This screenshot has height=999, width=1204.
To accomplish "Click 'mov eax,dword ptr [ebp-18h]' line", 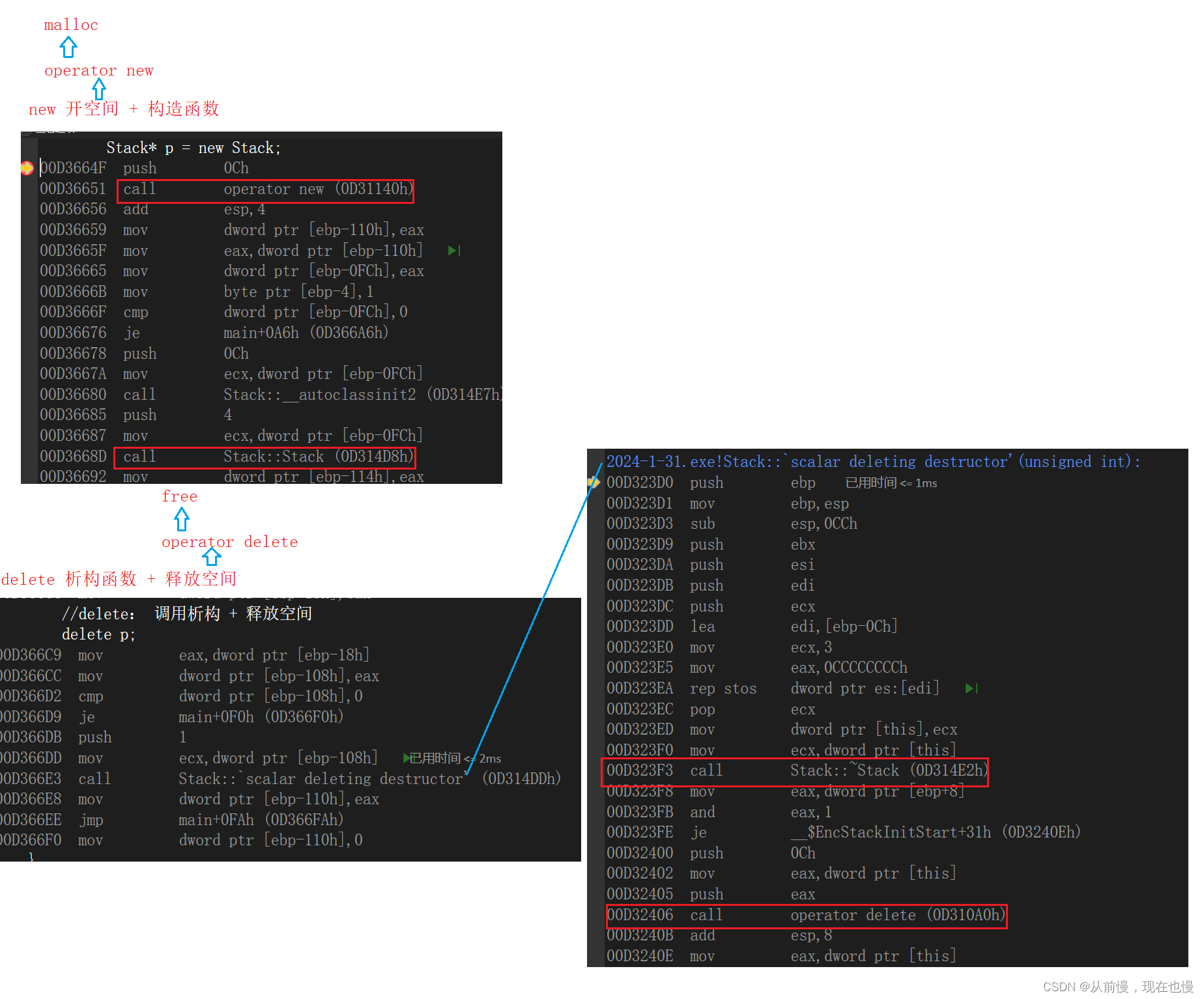I will tap(185, 655).
